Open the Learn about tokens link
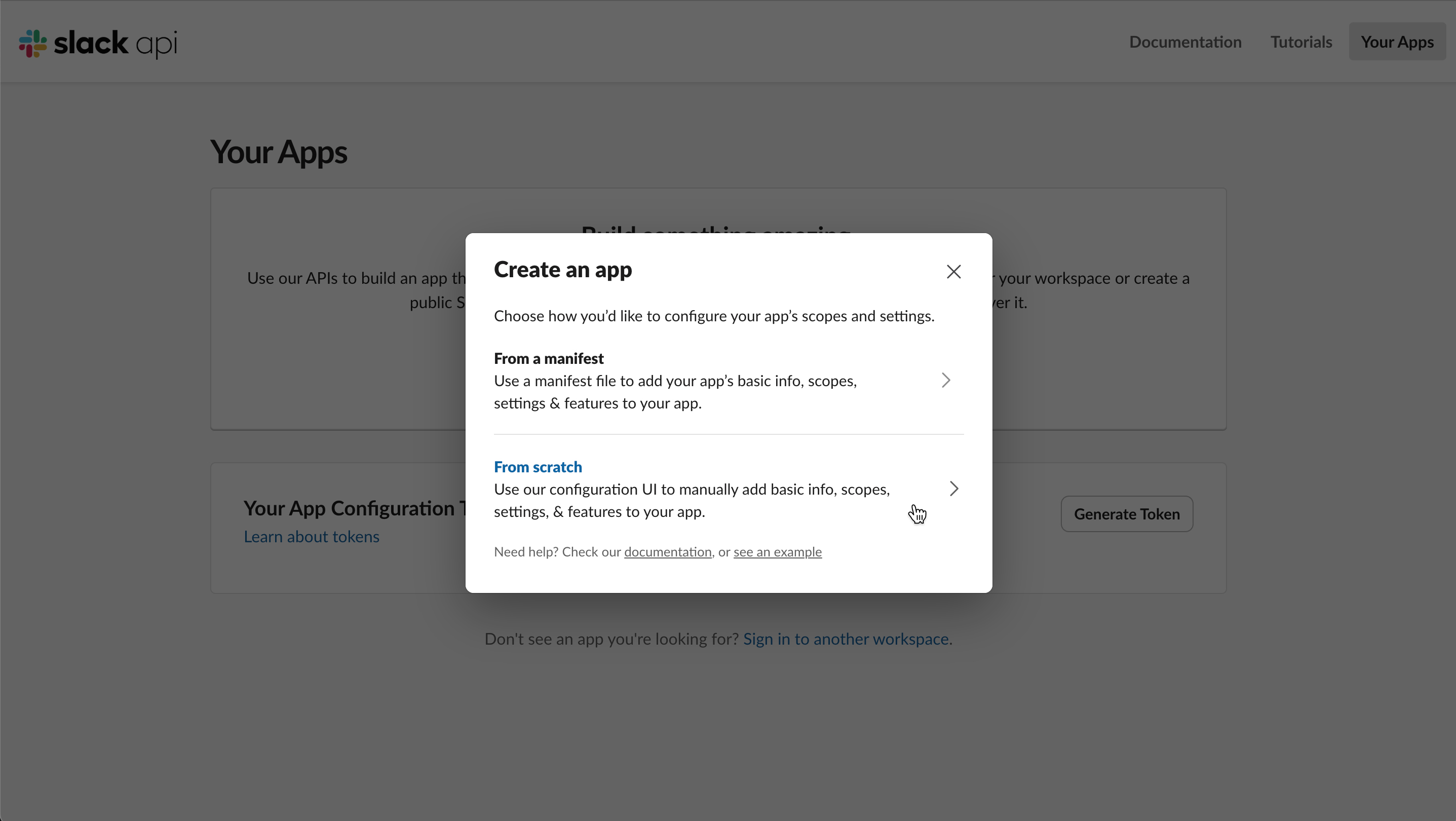This screenshot has width=1456, height=821. pos(312,537)
